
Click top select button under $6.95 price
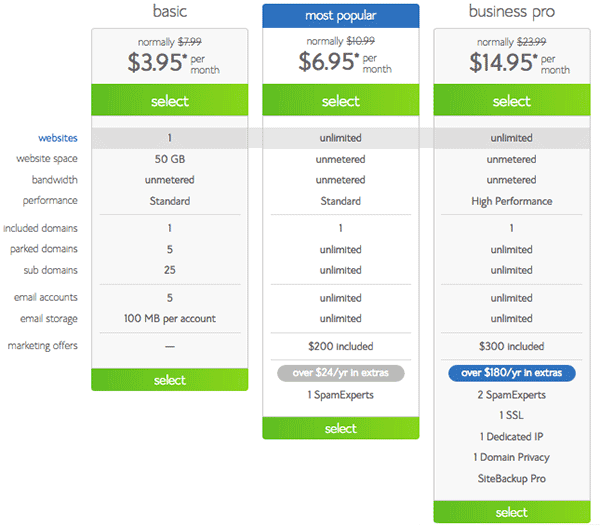tap(341, 100)
